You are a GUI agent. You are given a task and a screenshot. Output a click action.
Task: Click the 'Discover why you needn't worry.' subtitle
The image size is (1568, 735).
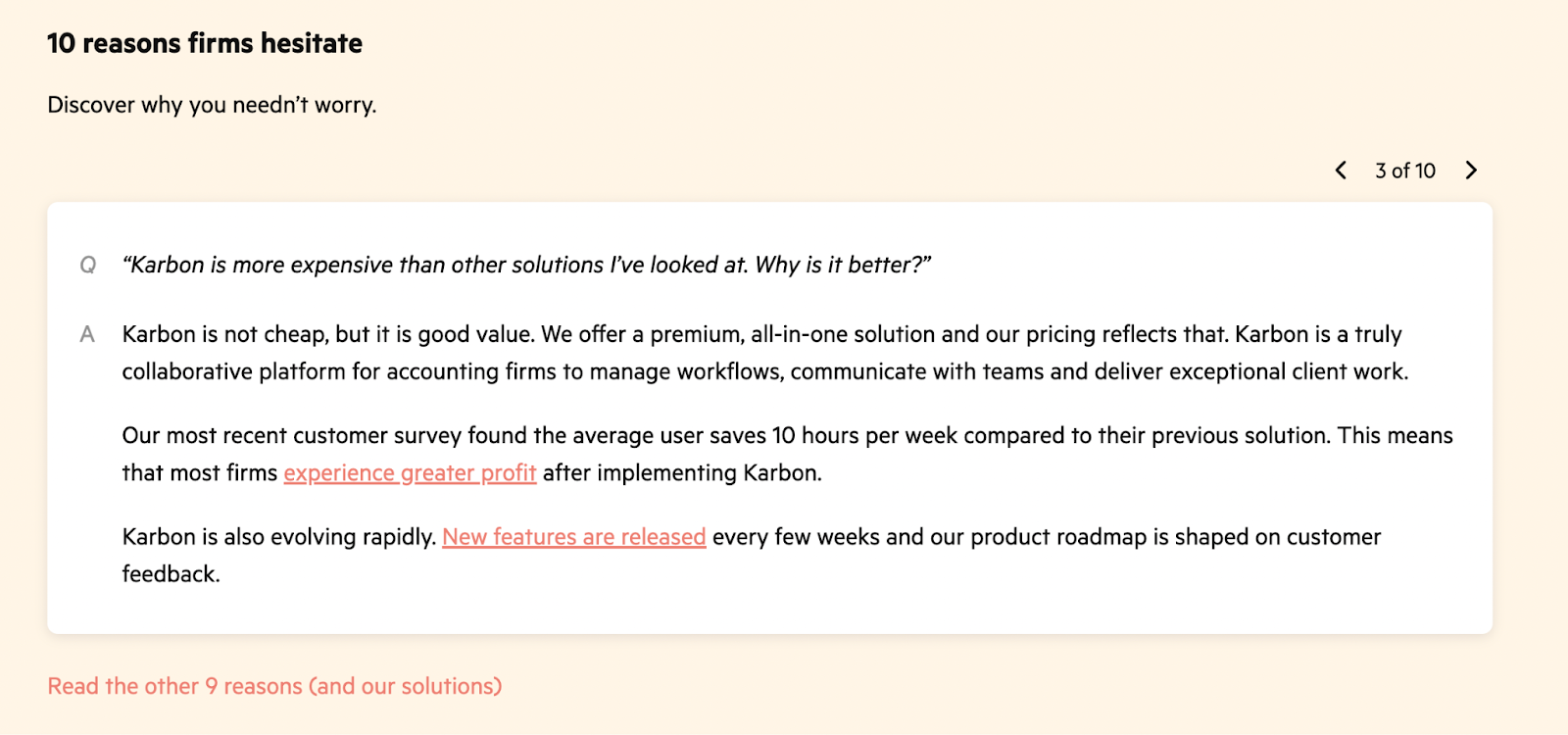click(x=212, y=105)
